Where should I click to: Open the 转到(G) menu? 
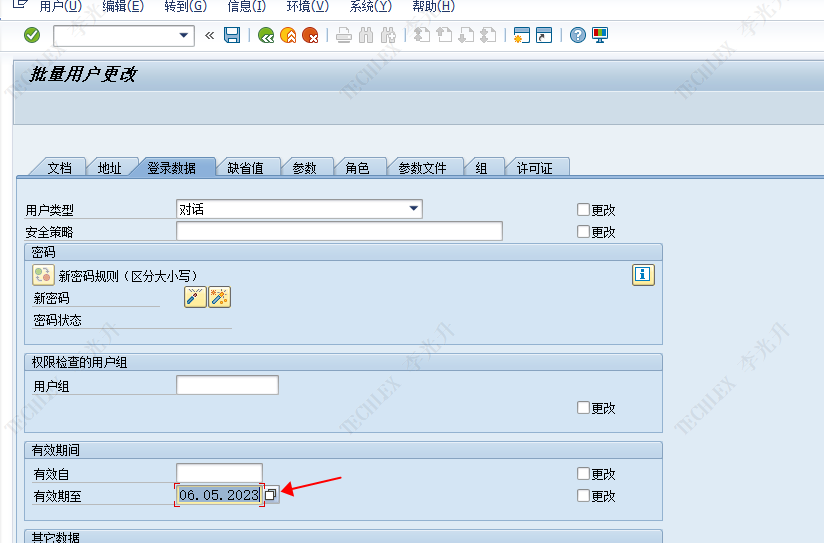point(185,7)
